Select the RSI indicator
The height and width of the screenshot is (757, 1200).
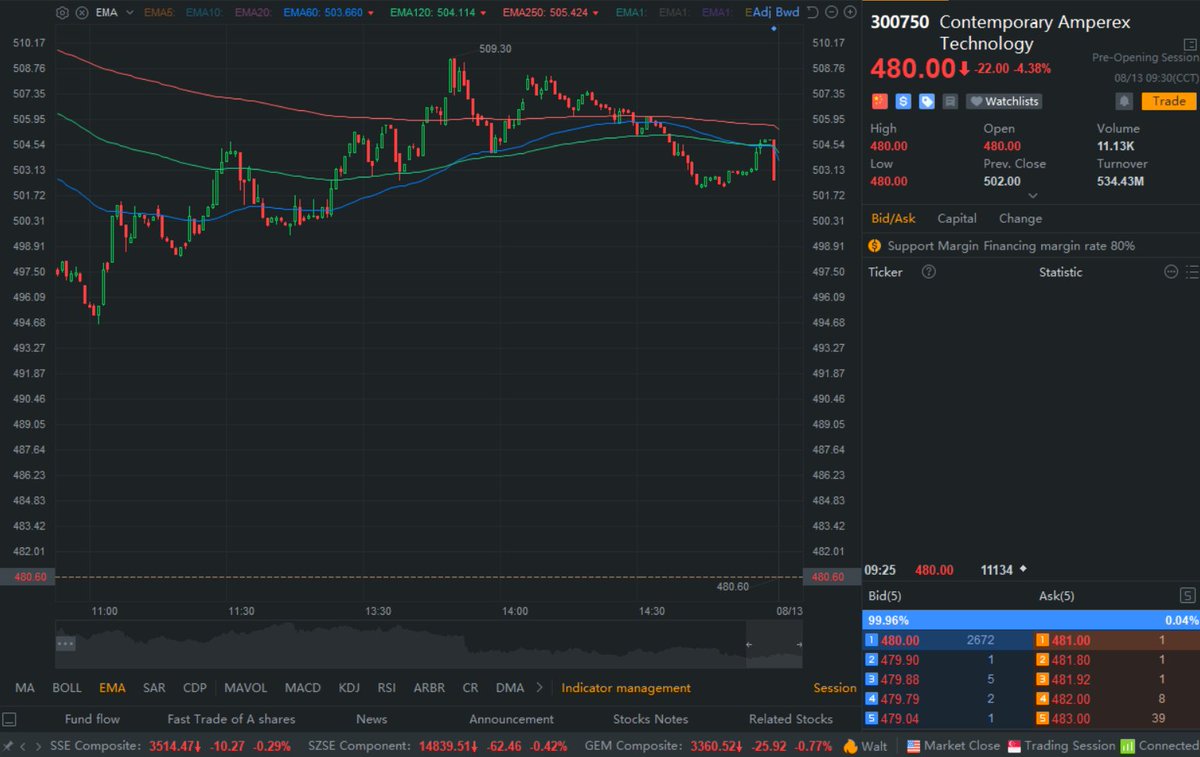click(387, 688)
